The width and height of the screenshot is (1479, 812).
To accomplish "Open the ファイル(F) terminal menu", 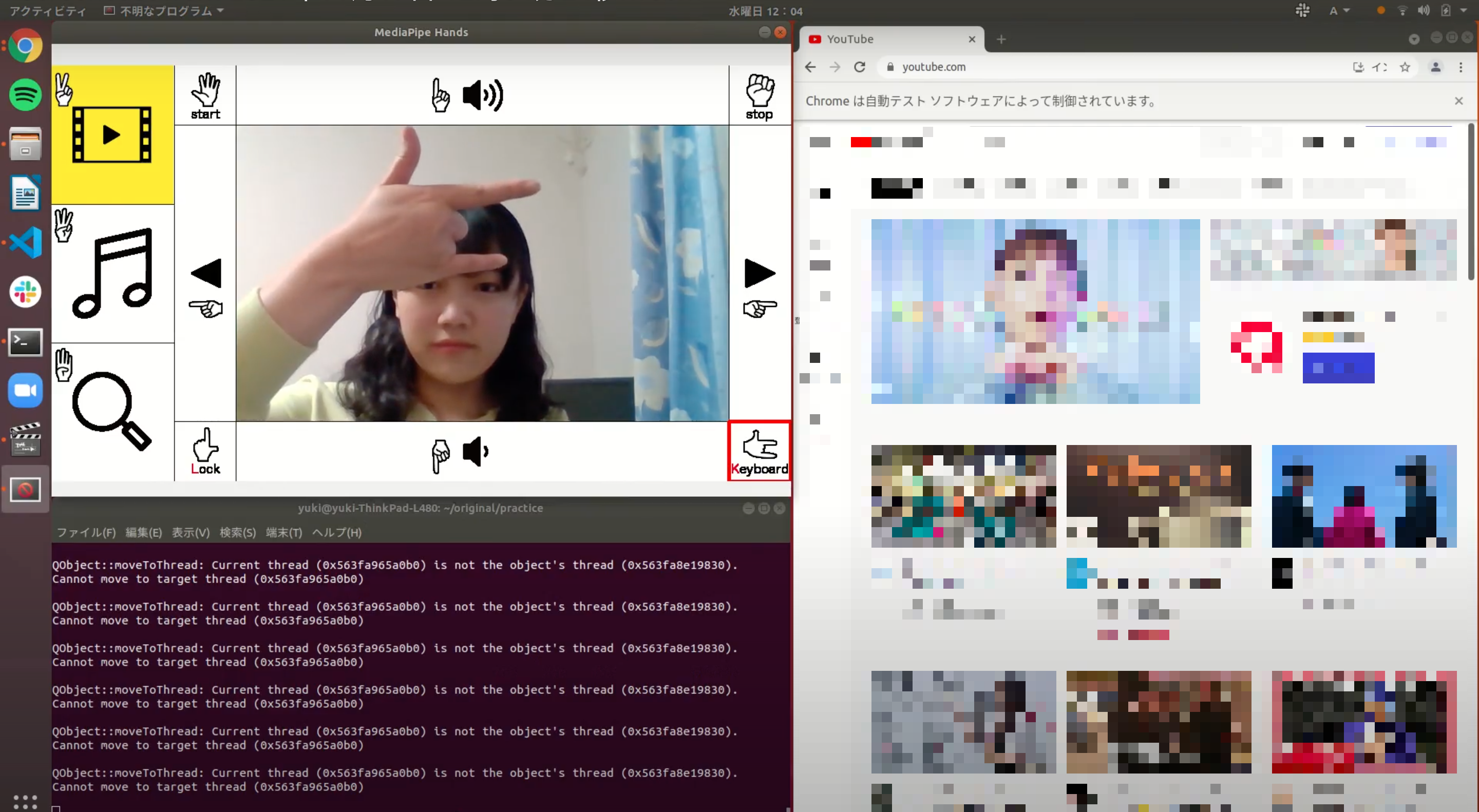I will 86,533.
